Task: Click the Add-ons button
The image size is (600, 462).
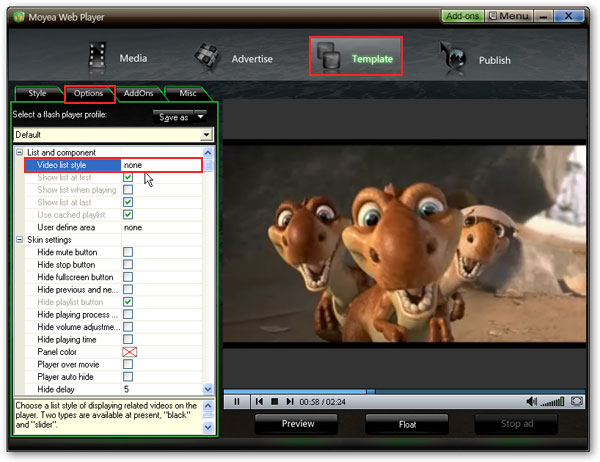Action: coord(463,16)
